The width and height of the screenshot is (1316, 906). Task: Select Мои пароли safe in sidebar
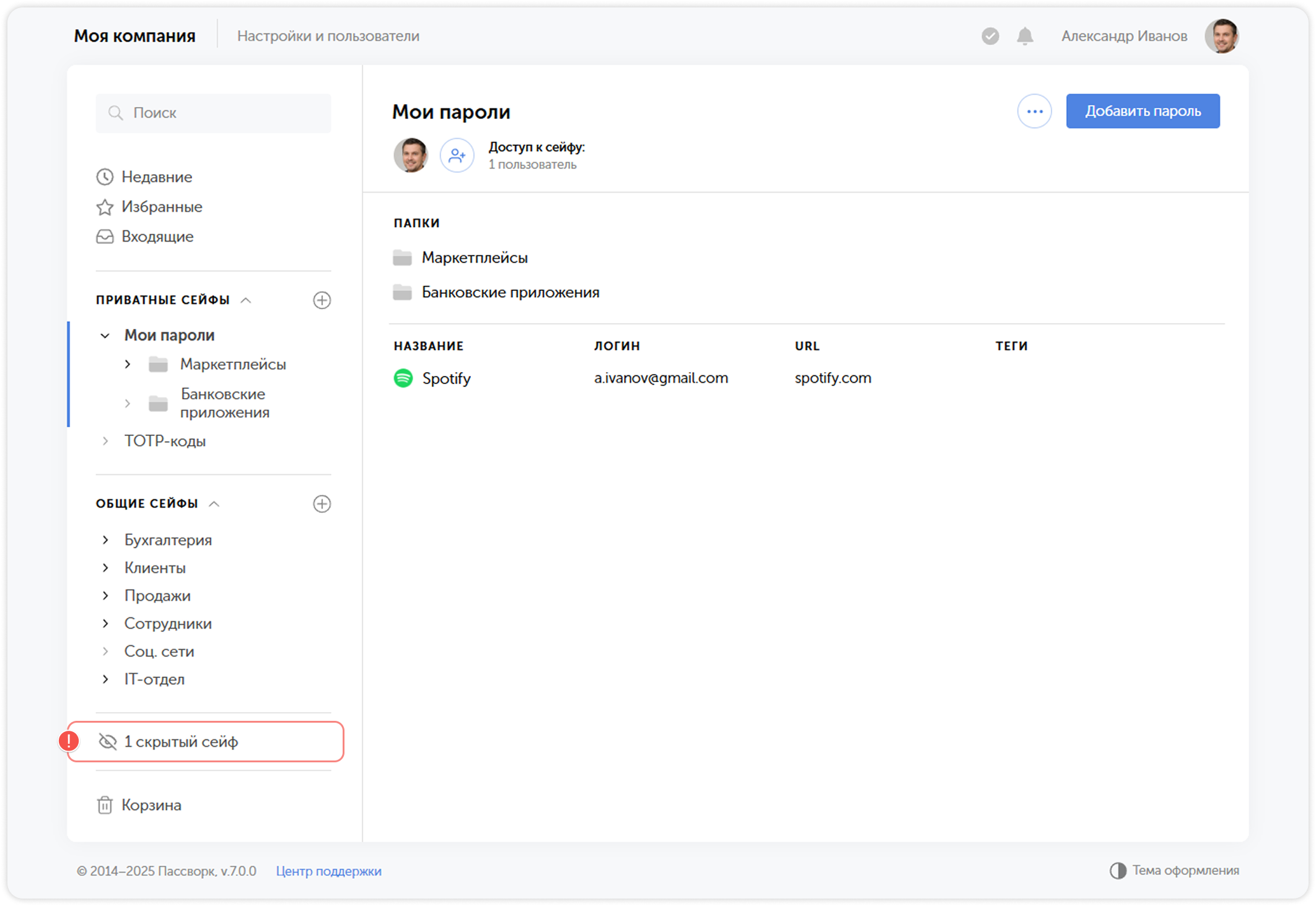point(169,336)
